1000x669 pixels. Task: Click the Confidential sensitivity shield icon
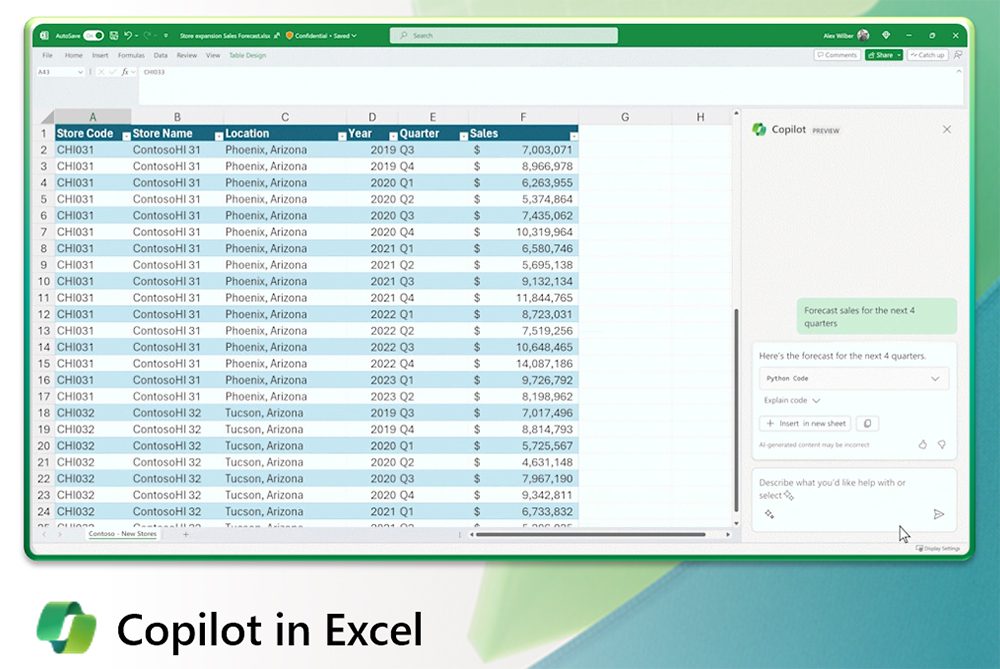click(290, 36)
